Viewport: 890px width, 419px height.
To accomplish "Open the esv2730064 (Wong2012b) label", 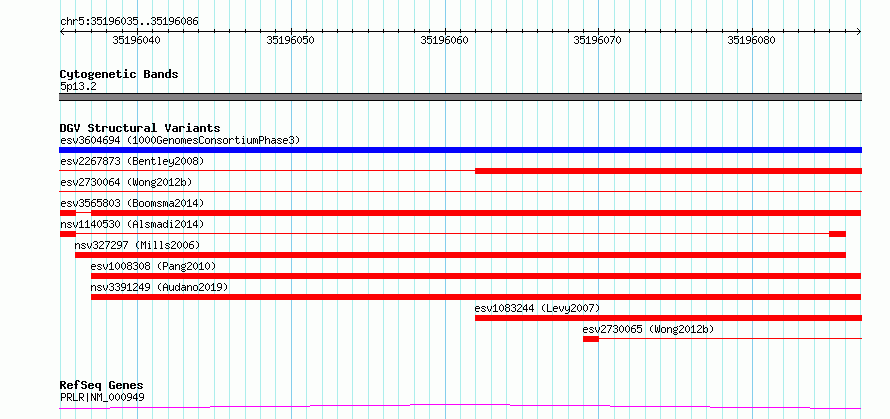I will (126, 182).
